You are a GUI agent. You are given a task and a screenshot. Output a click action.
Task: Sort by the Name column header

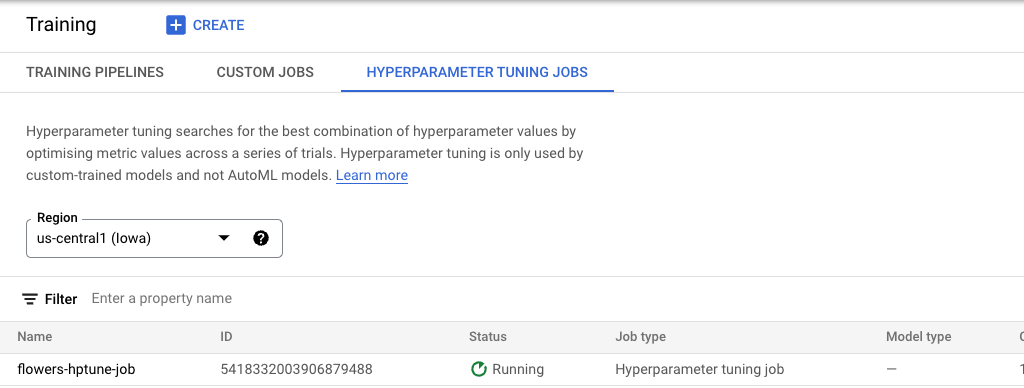[x=35, y=337]
